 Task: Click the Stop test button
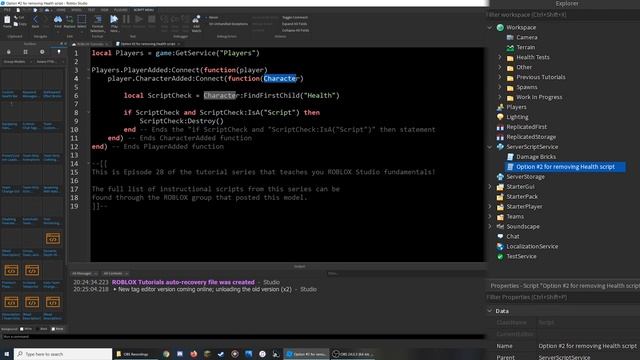click(x=151, y=20)
